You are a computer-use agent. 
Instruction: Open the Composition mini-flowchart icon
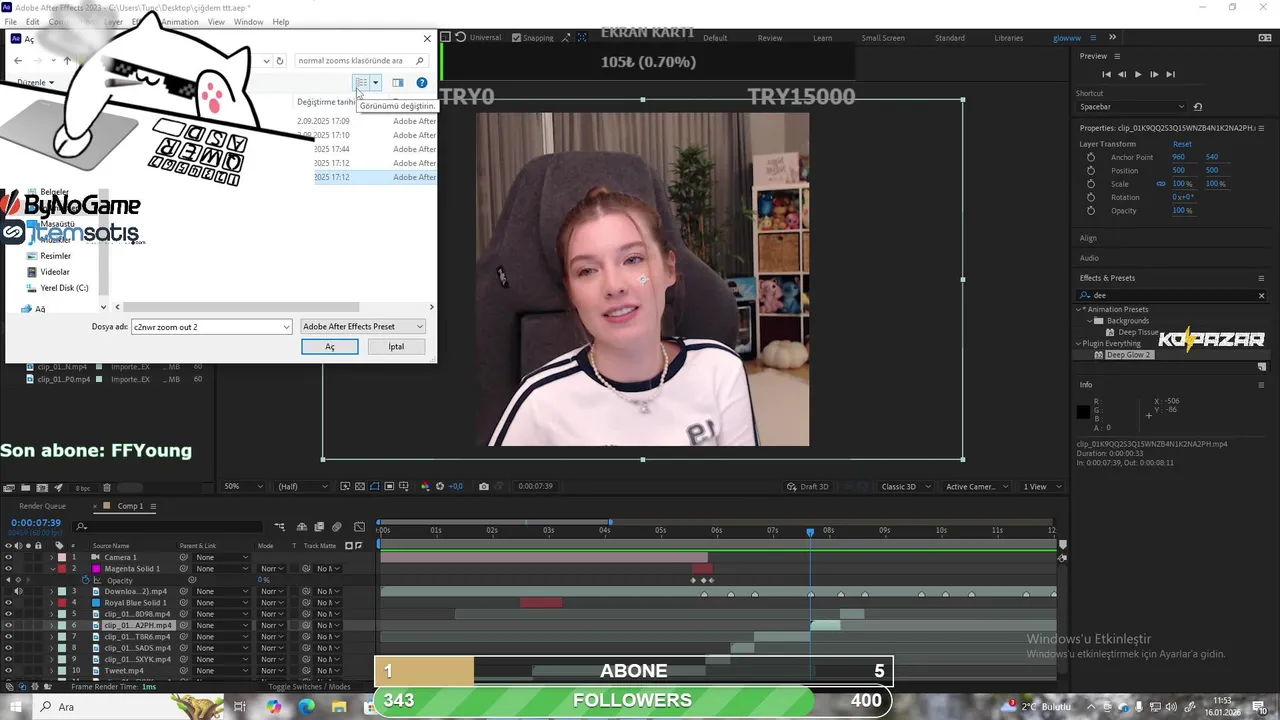click(282, 527)
